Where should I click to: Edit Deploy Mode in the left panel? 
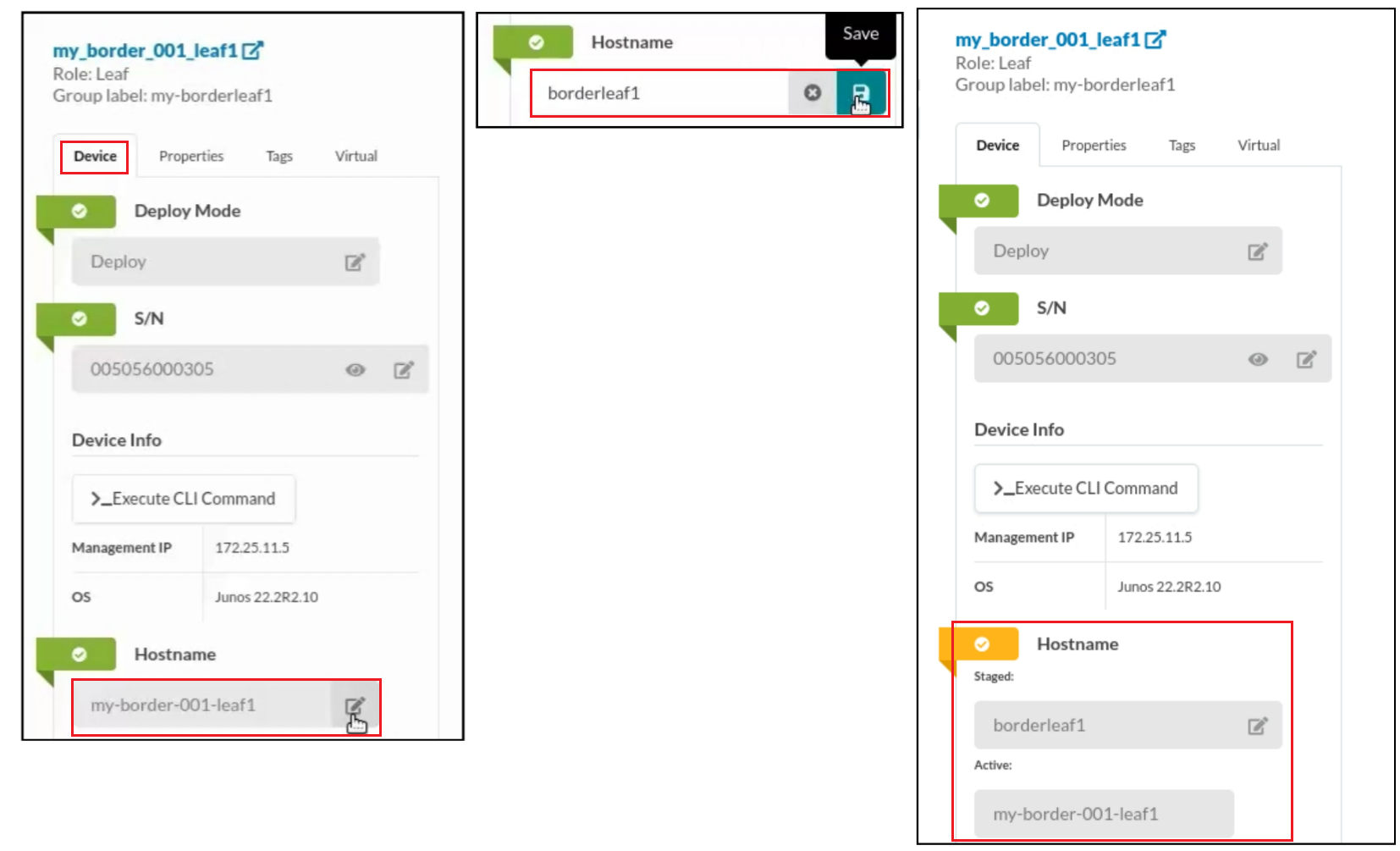point(354,262)
